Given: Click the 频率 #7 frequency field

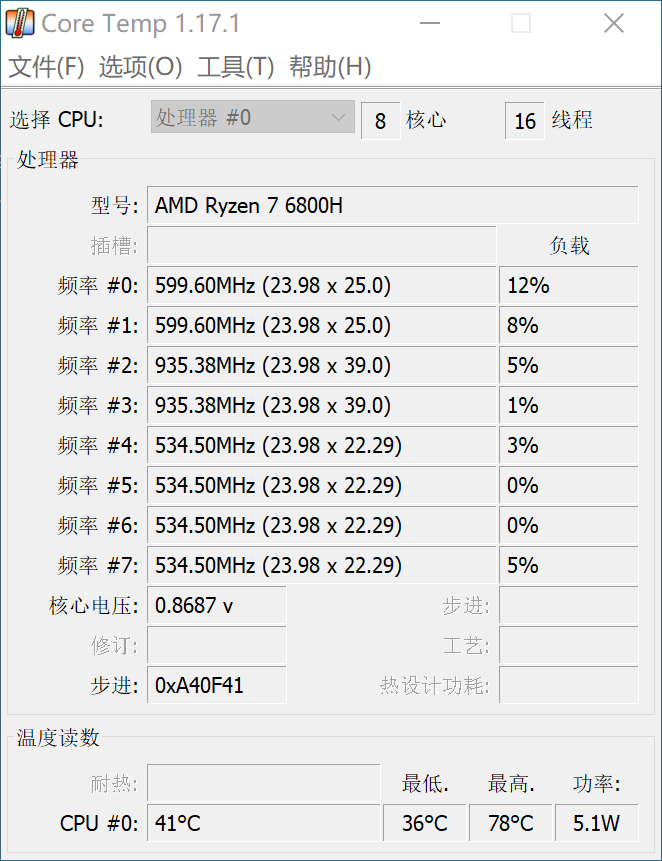Looking at the screenshot, I should pyautogui.click(x=321, y=566).
